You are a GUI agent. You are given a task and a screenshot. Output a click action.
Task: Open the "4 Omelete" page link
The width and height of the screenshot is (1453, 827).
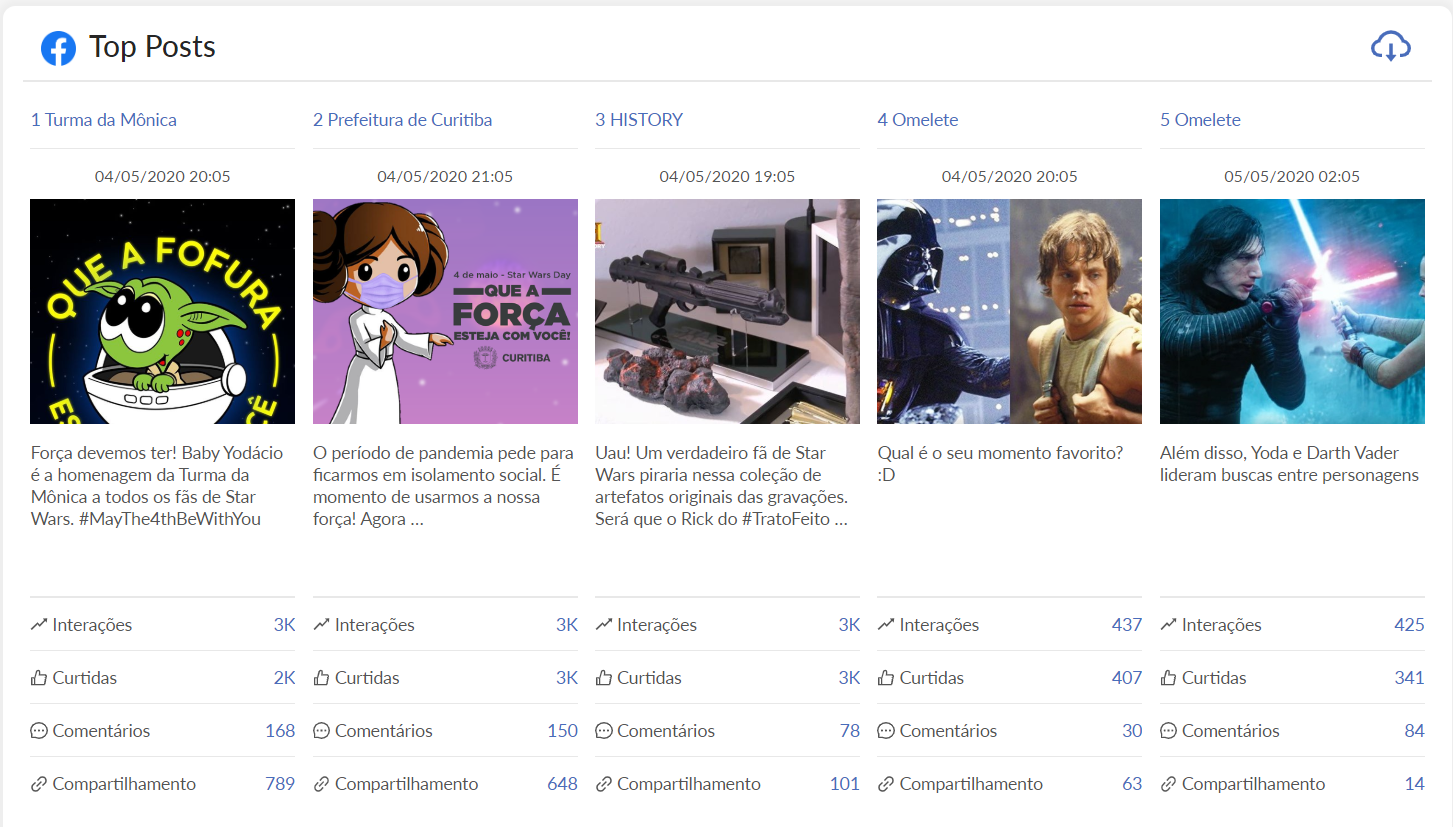click(917, 120)
